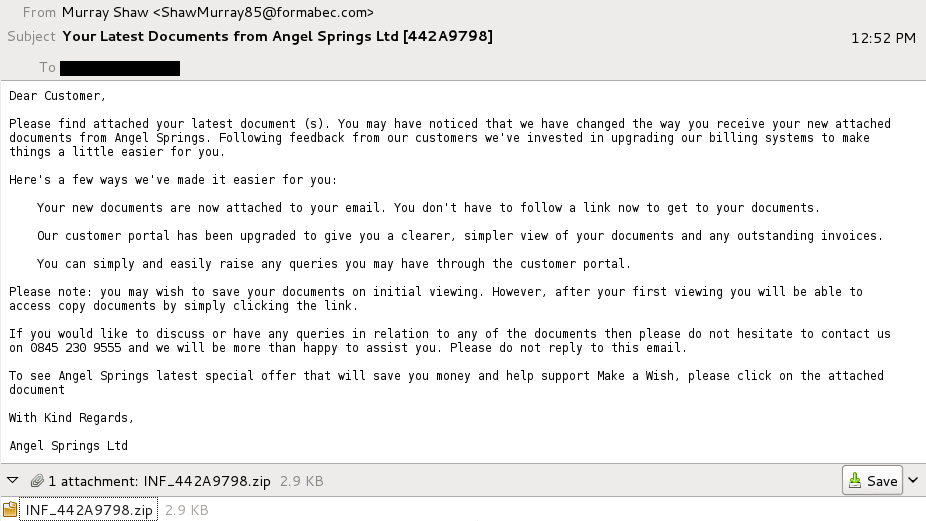
Task: Click the paperclip attachment icon
Action: click(37, 481)
